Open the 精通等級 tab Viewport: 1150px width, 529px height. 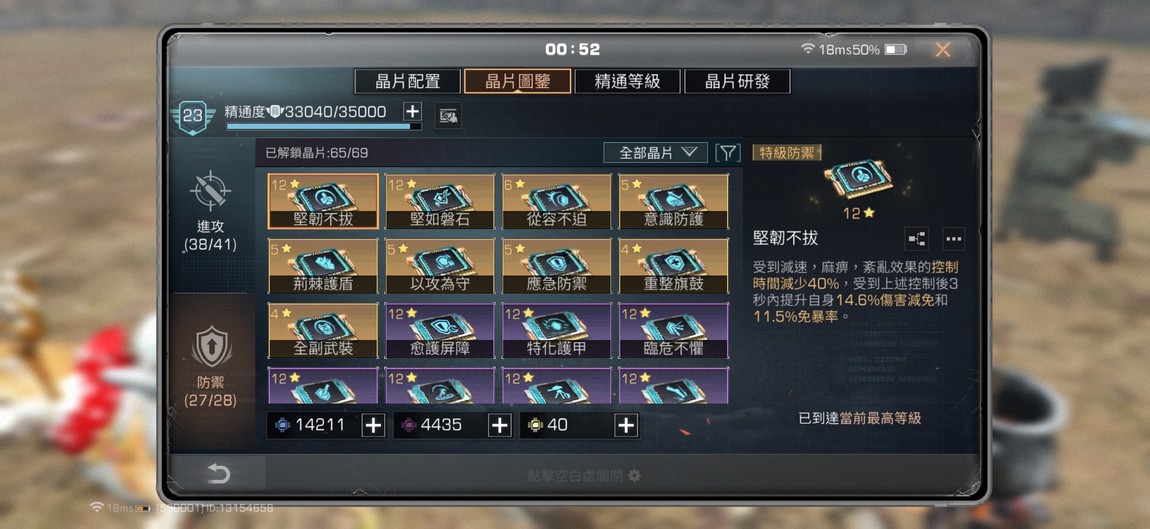click(x=628, y=81)
